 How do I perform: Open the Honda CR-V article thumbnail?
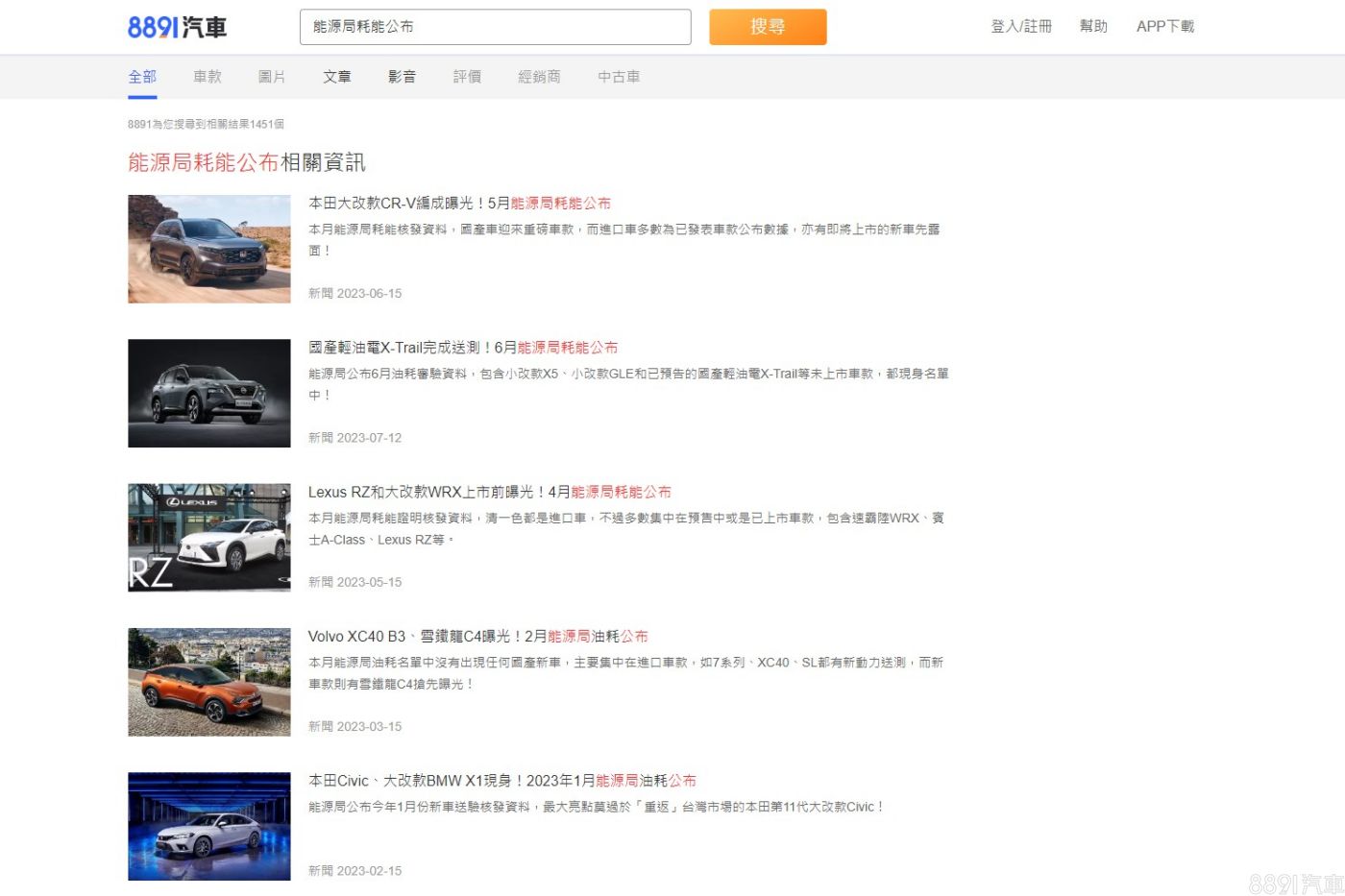tap(209, 249)
